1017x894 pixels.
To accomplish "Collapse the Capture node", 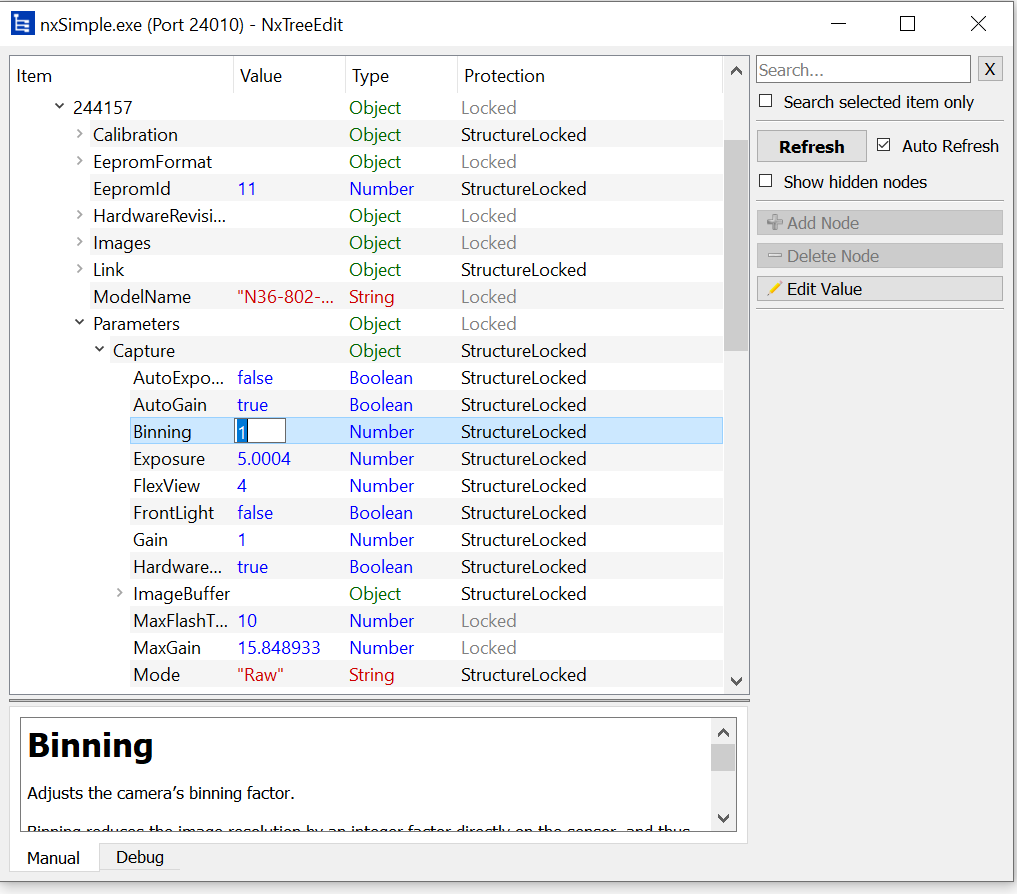I will pyautogui.click(x=100, y=351).
